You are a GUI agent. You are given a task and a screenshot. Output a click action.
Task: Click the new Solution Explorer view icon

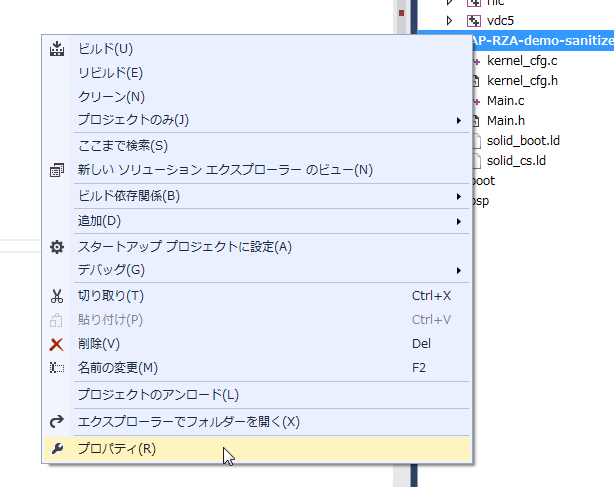coord(57,170)
